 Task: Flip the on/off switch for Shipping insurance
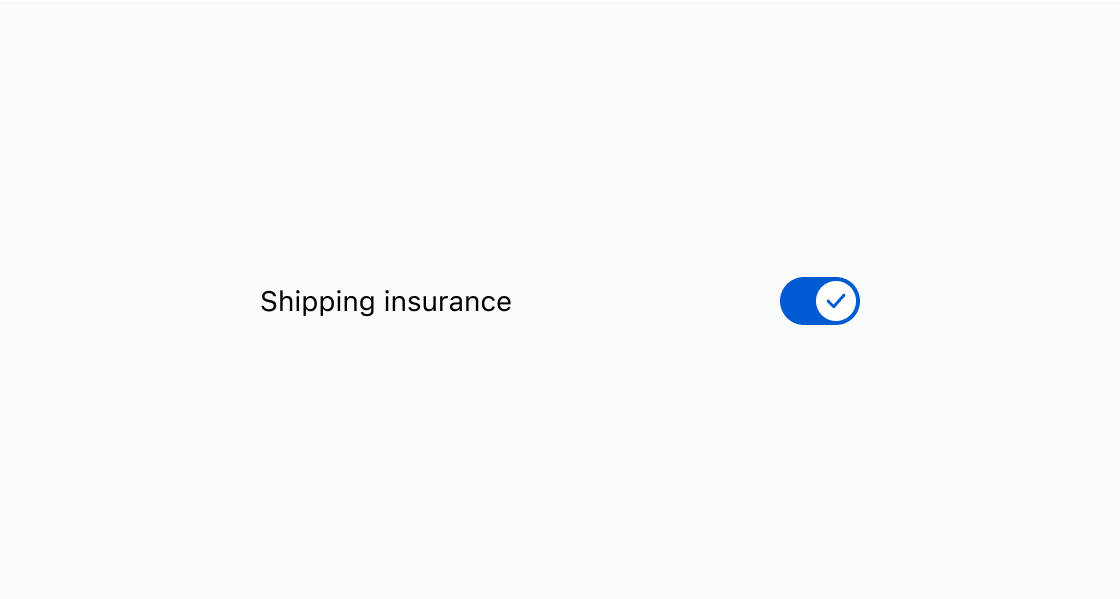(x=819, y=301)
